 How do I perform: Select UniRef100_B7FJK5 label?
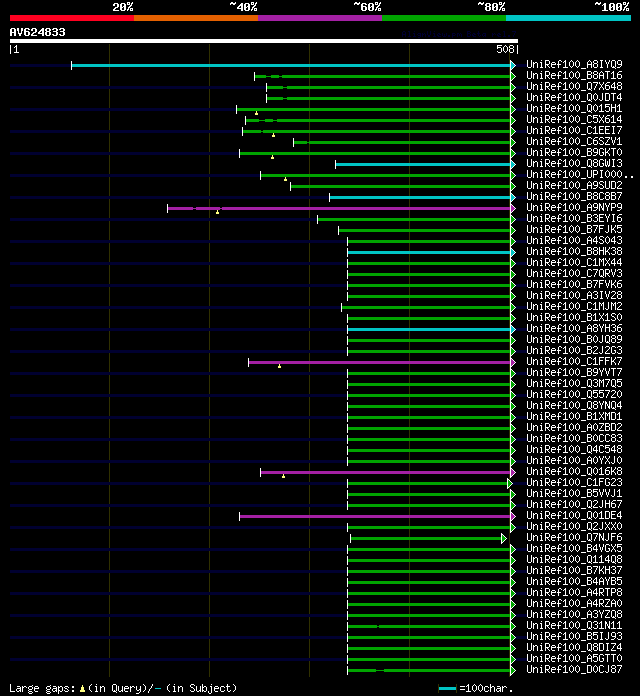574,229
